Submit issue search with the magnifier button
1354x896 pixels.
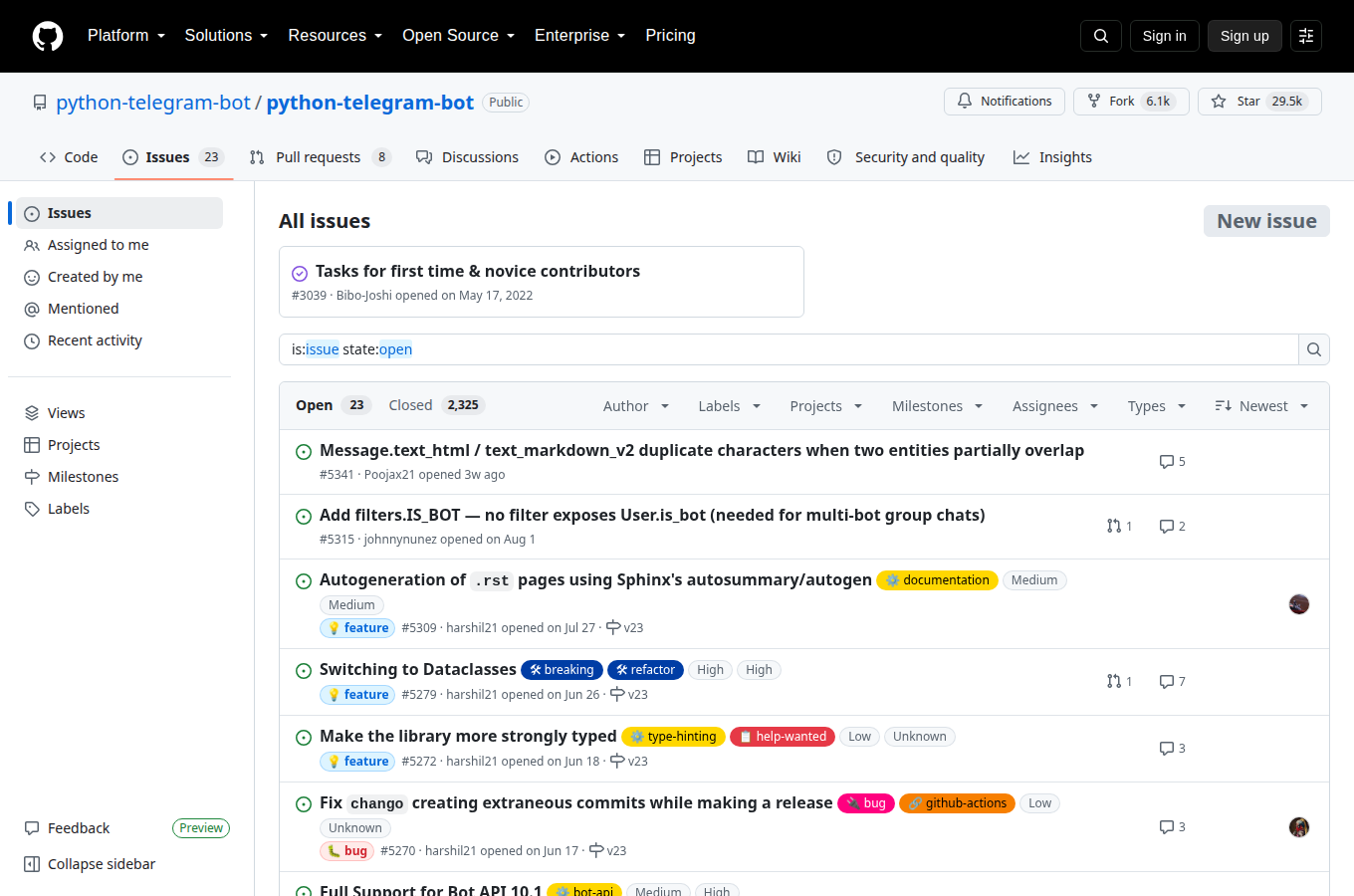[1314, 349]
